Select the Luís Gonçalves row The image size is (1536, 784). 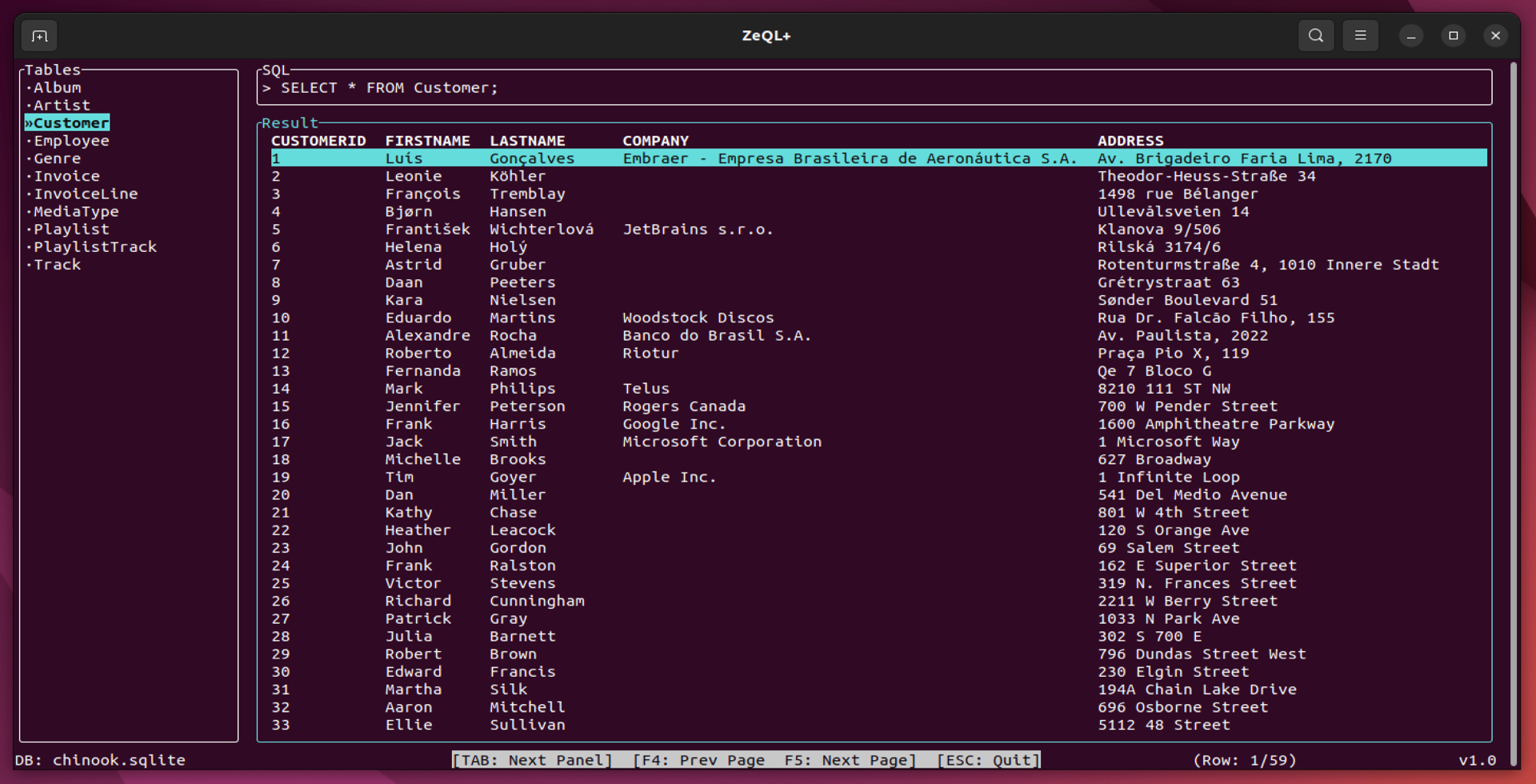click(878, 158)
